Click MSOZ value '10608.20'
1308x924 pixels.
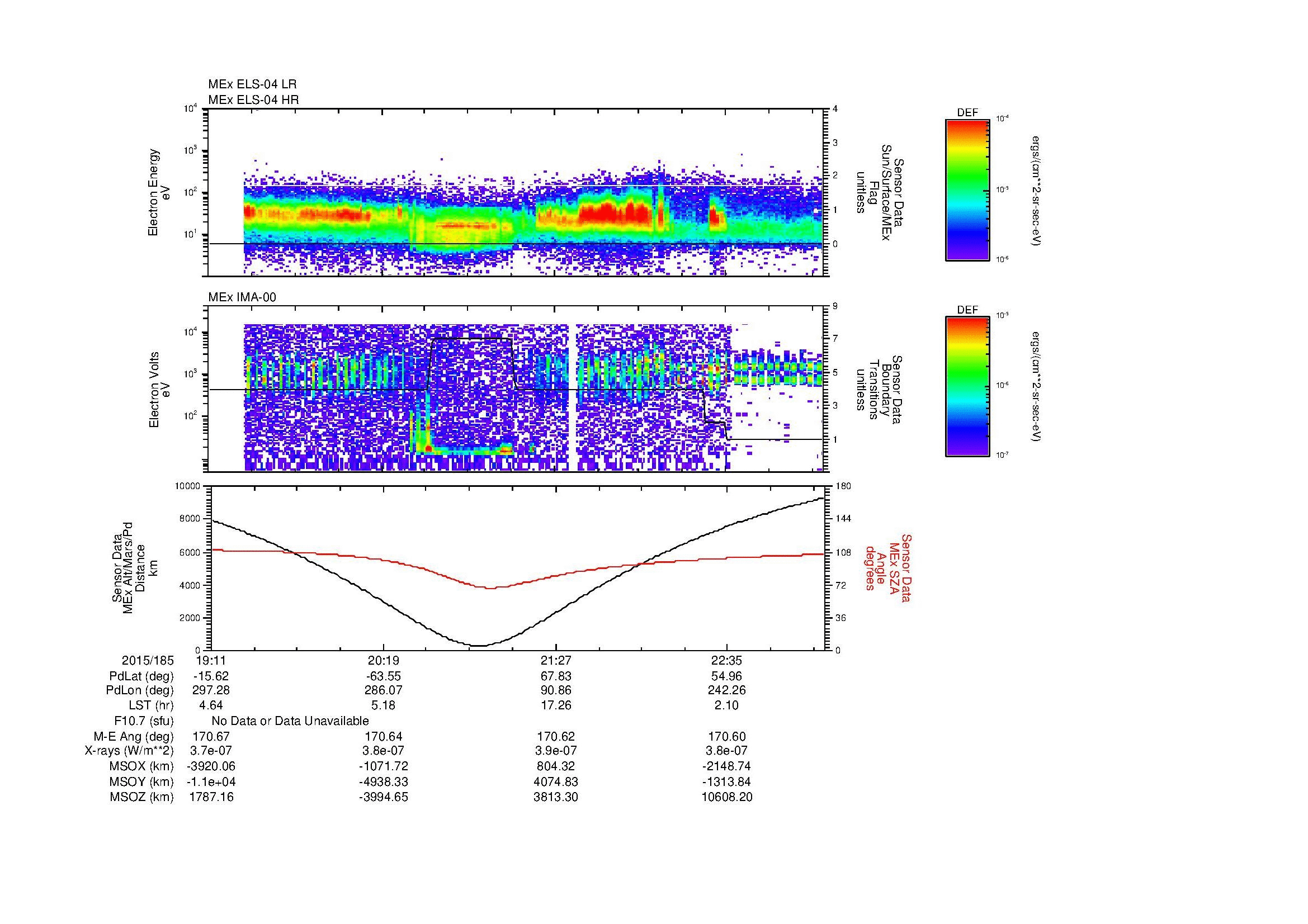tap(727, 797)
